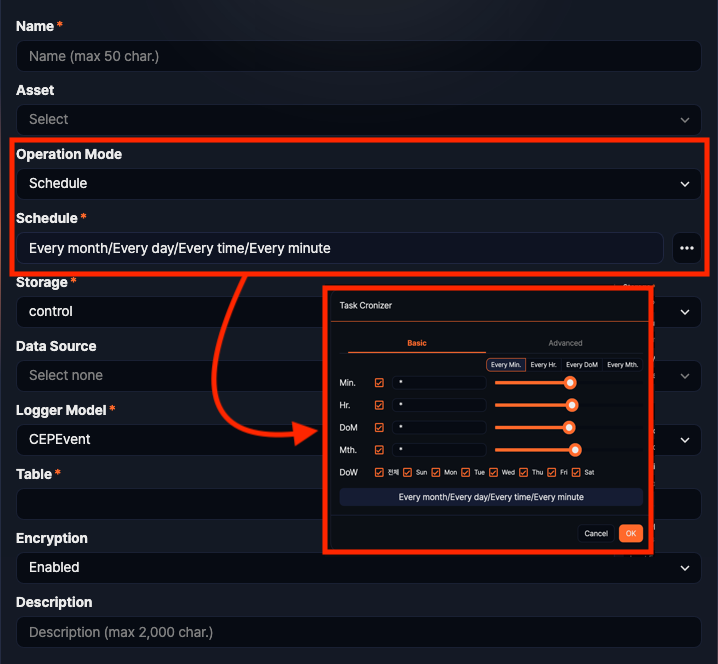Select the Every Mth. preset
718x664 pixels.
click(x=622, y=365)
